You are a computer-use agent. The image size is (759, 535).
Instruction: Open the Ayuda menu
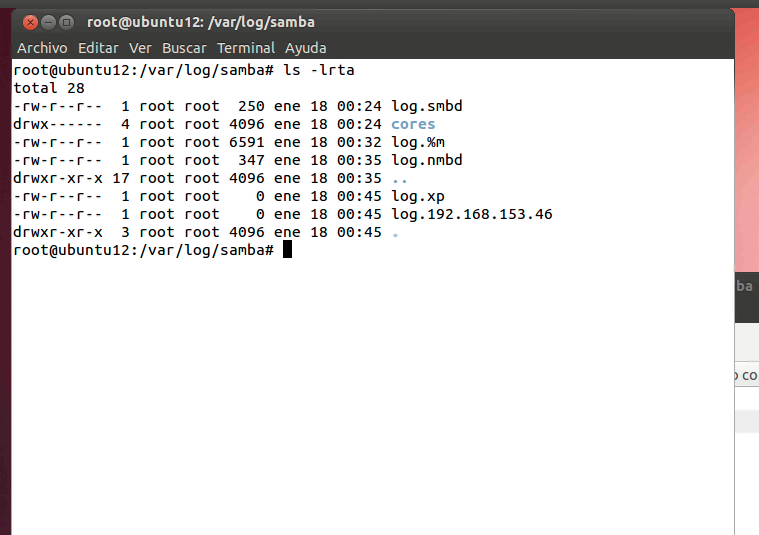coord(305,48)
